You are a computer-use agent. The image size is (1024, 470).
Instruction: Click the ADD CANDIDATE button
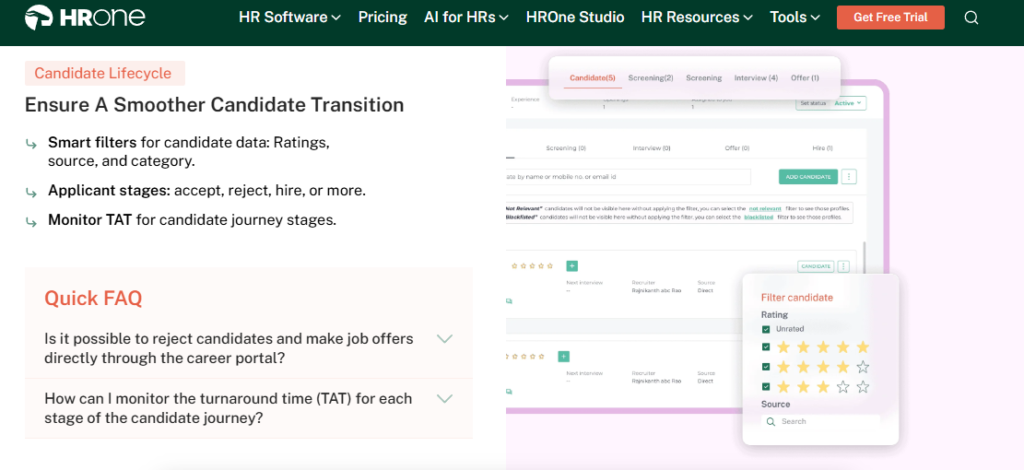click(x=808, y=176)
